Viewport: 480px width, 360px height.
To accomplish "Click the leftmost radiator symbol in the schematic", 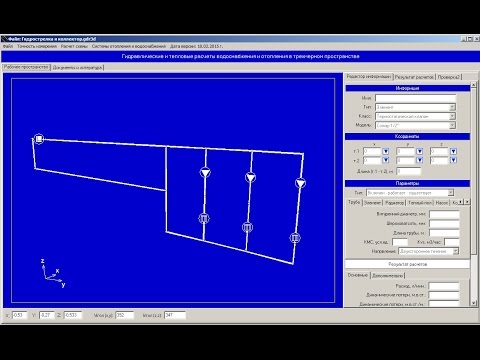I will point(204,219).
